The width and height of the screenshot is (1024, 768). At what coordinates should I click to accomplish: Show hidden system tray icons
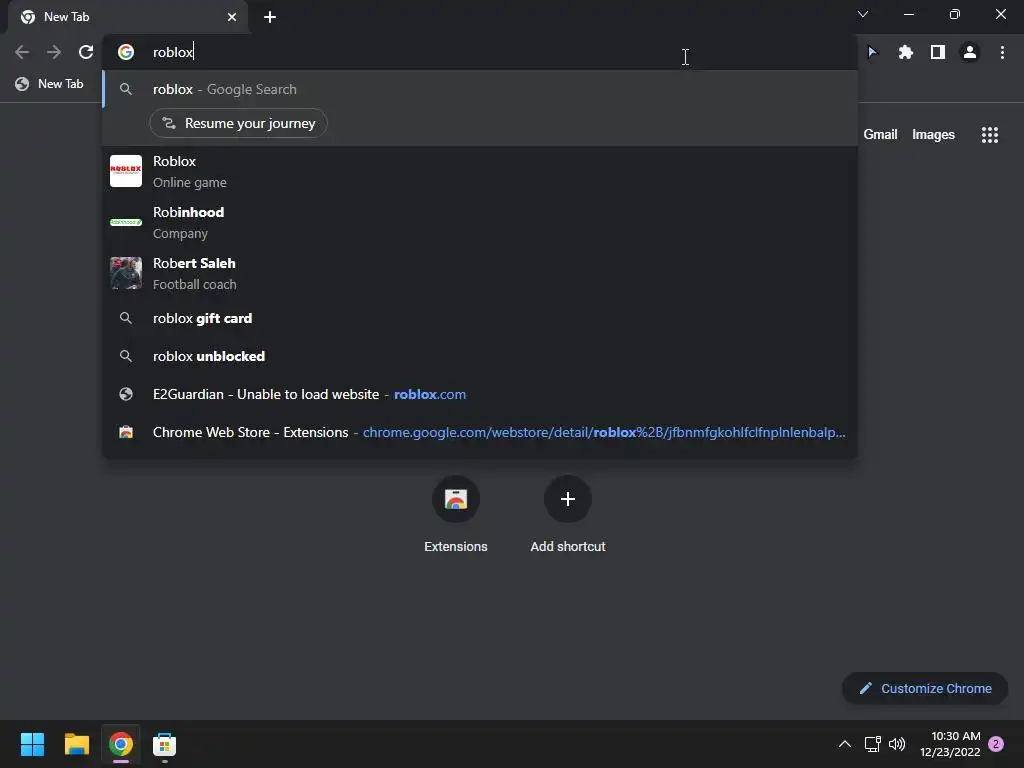click(844, 744)
